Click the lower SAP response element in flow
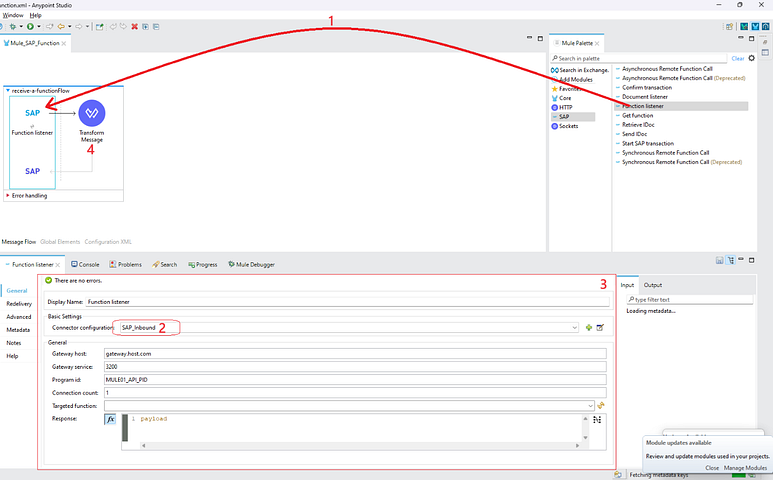773x480 pixels. coord(33,171)
